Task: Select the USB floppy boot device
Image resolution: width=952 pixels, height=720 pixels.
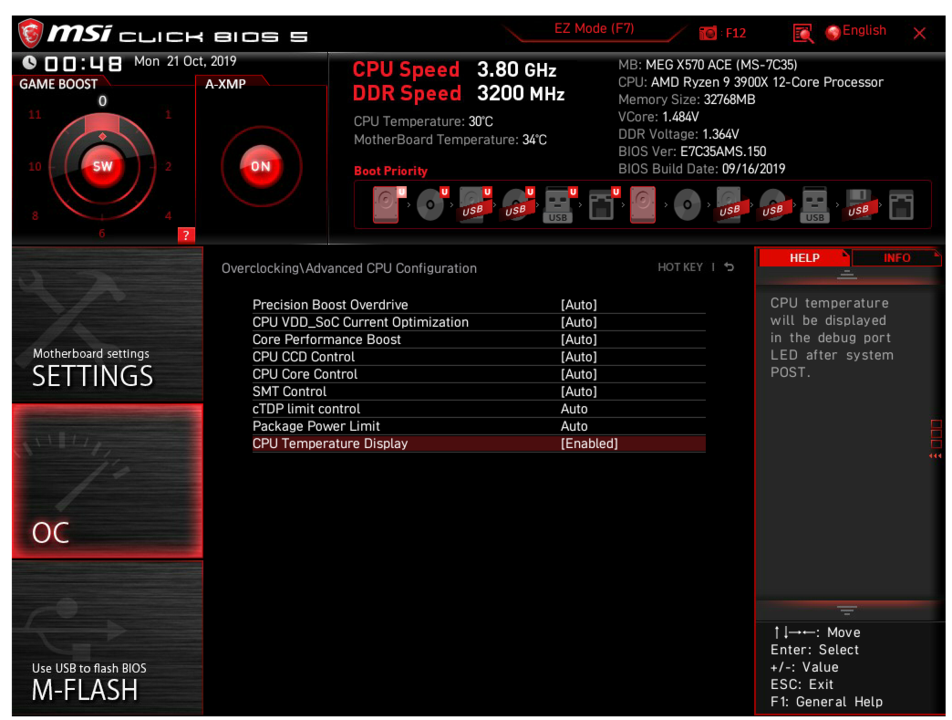Action: coord(858,205)
